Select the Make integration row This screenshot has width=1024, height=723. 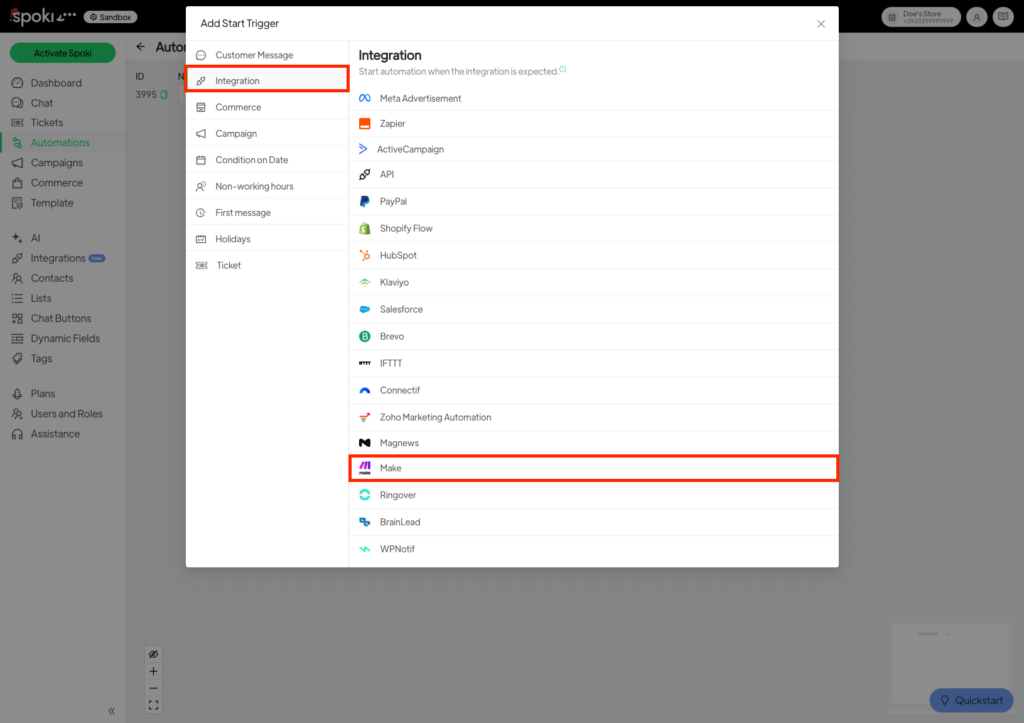[593, 468]
